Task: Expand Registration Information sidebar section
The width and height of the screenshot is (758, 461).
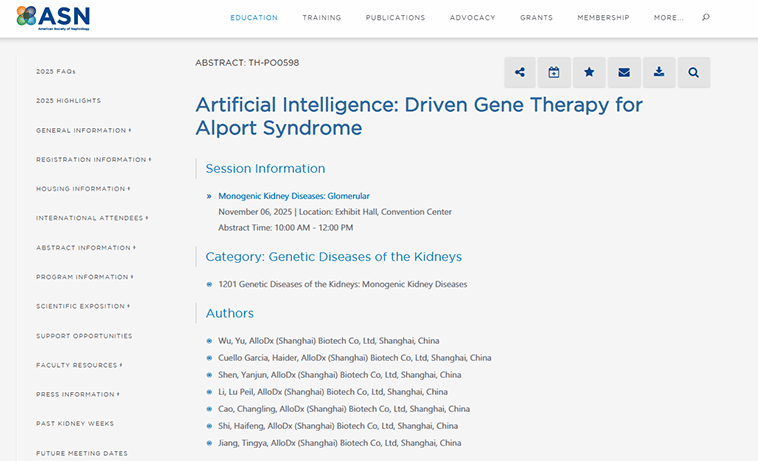Action: 93,160
